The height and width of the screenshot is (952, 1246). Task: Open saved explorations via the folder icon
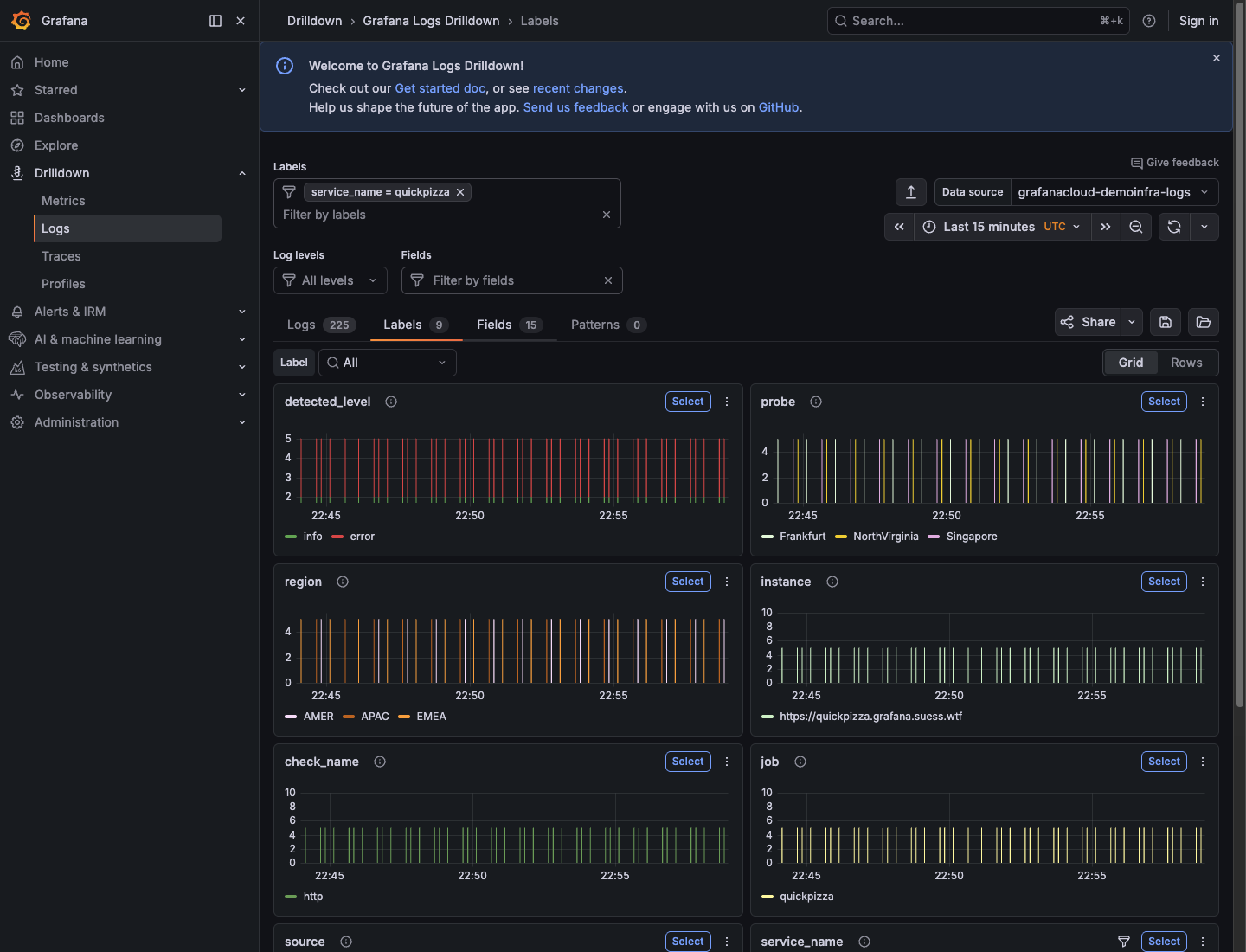[1203, 322]
